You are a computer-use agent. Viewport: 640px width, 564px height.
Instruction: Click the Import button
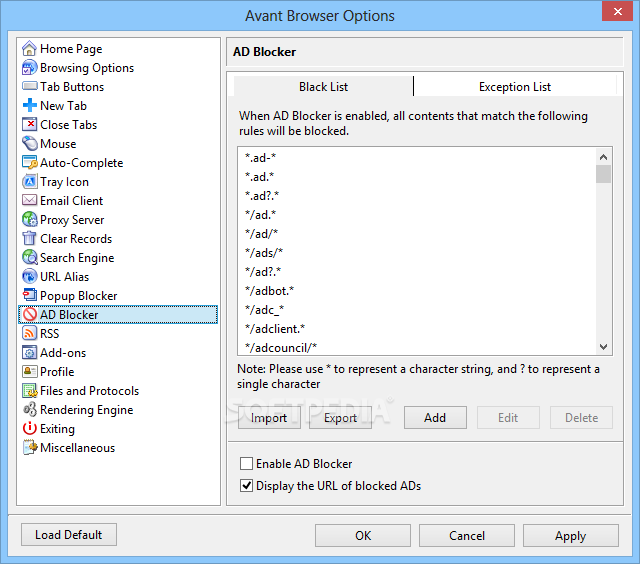click(269, 417)
